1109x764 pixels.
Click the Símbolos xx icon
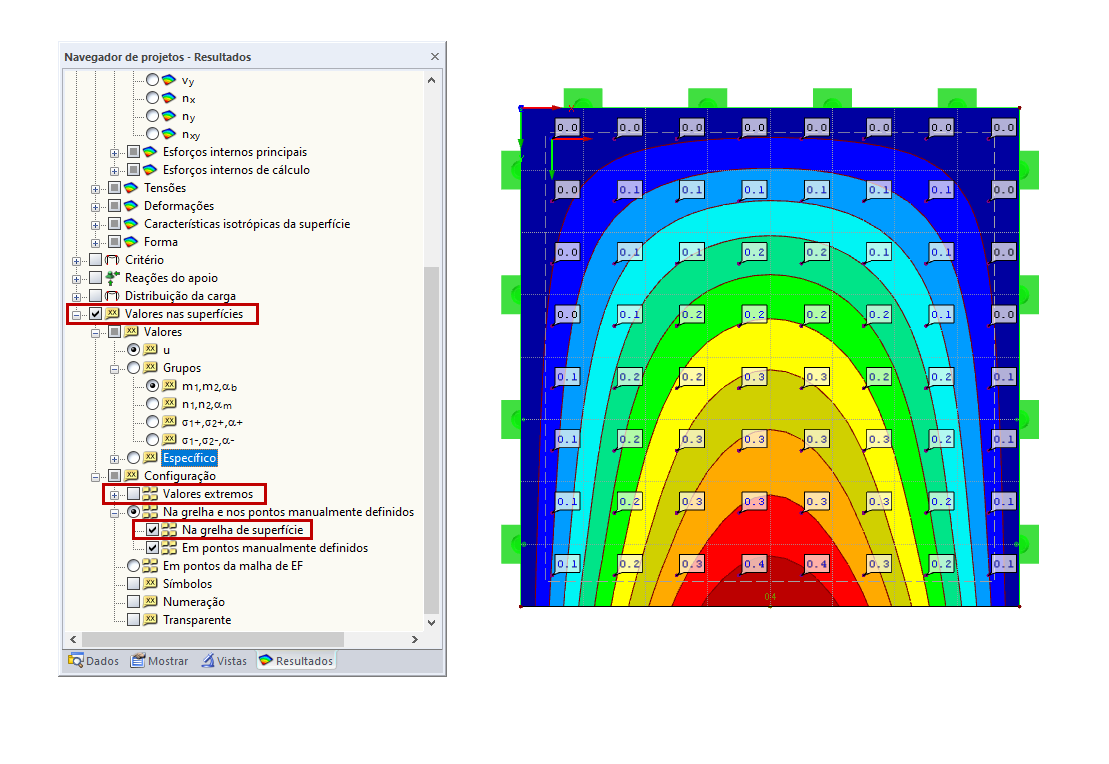tap(150, 584)
